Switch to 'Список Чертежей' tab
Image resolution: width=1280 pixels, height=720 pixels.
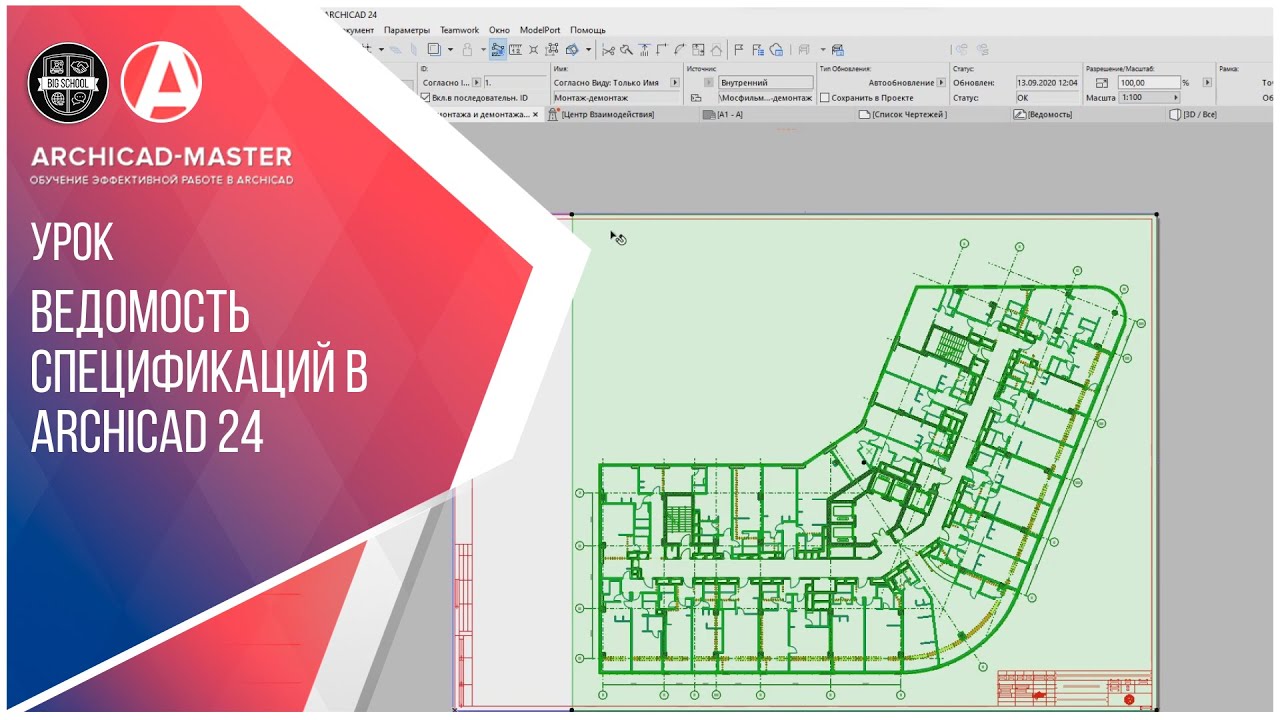pyautogui.click(x=903, y=115)
